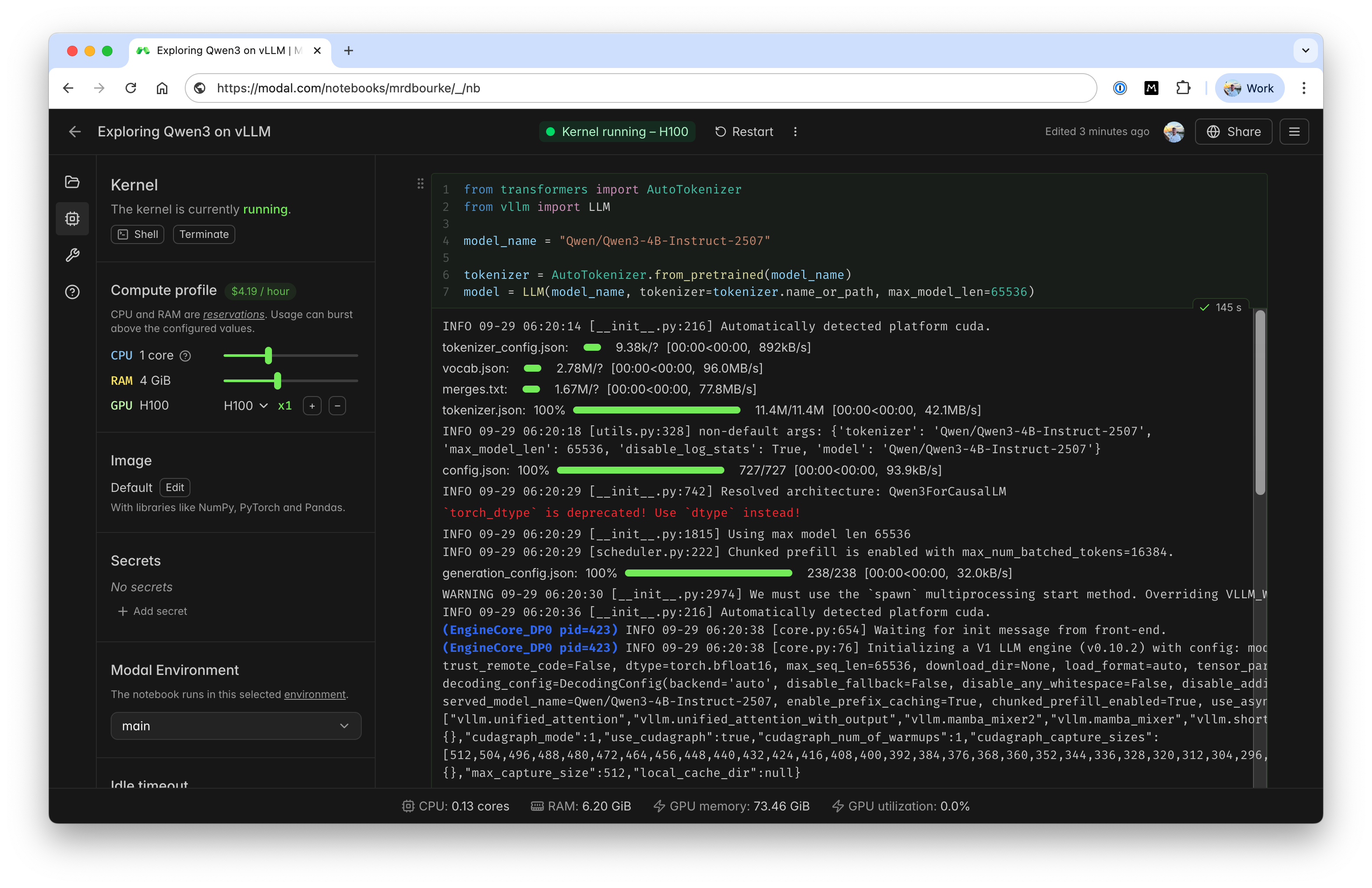Open browser tab list chevron
The image size is (1372, 888).
1305,51
